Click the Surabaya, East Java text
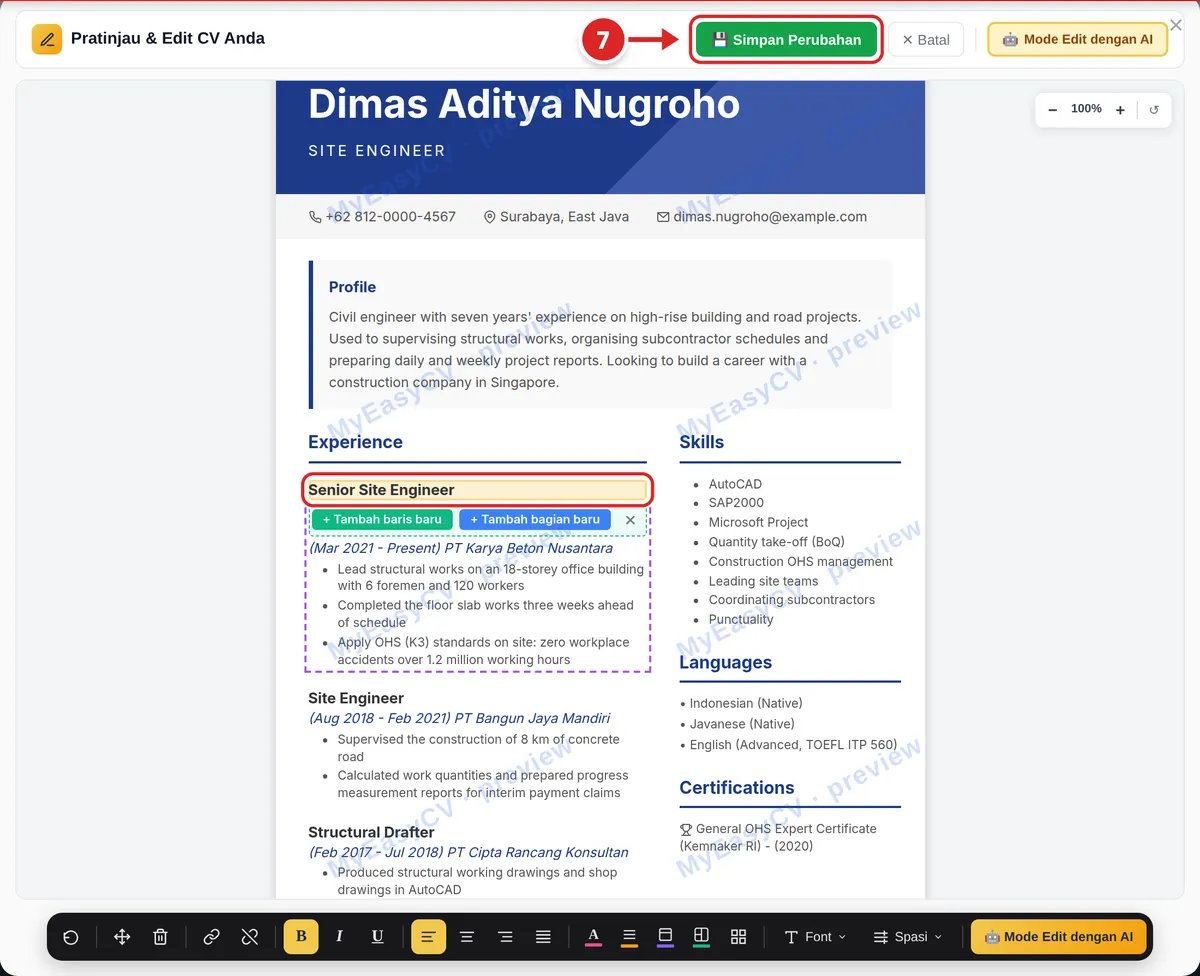1200x976 pixels. point(564,217)
